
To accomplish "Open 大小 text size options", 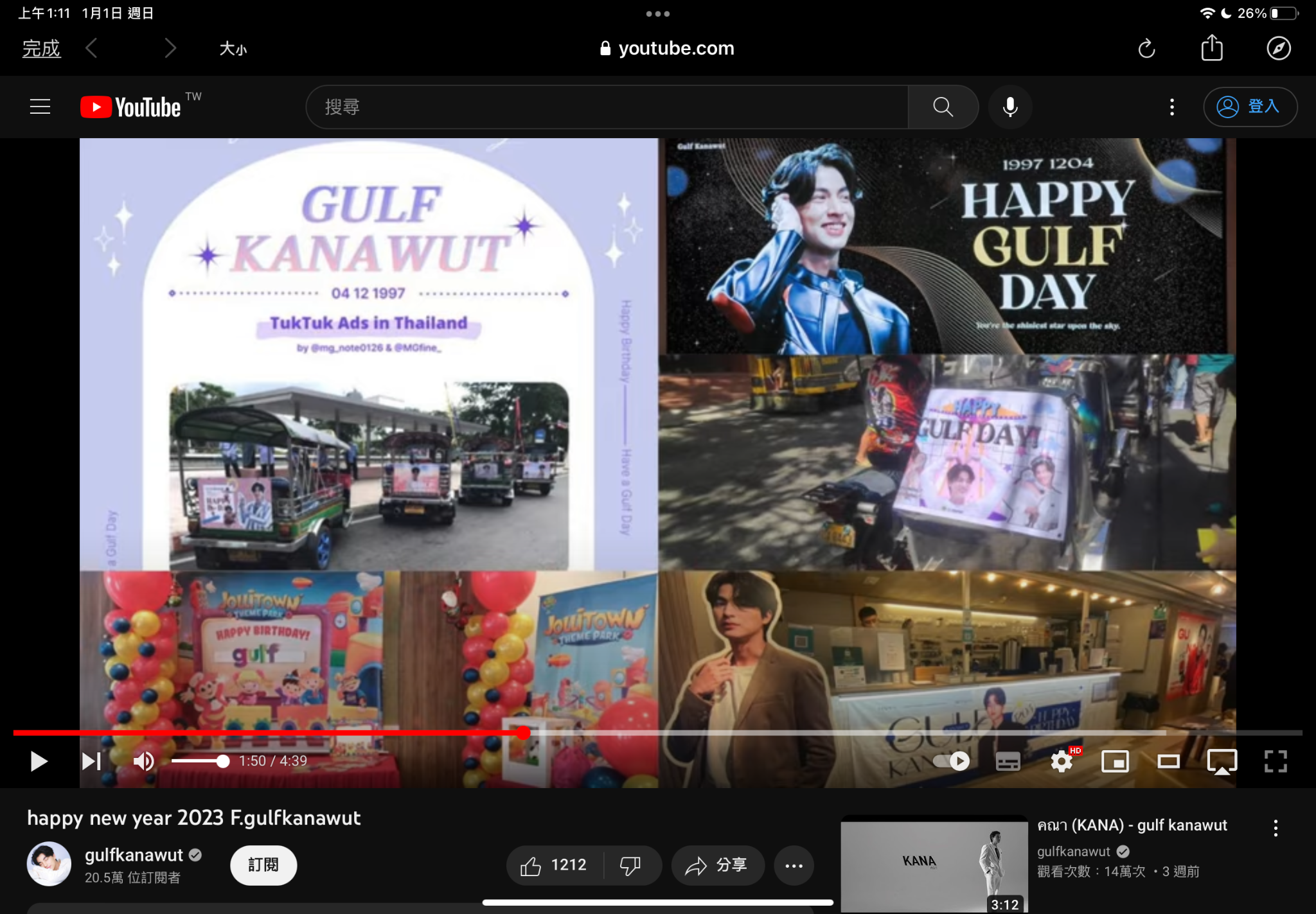I will (x=233, y=48).
